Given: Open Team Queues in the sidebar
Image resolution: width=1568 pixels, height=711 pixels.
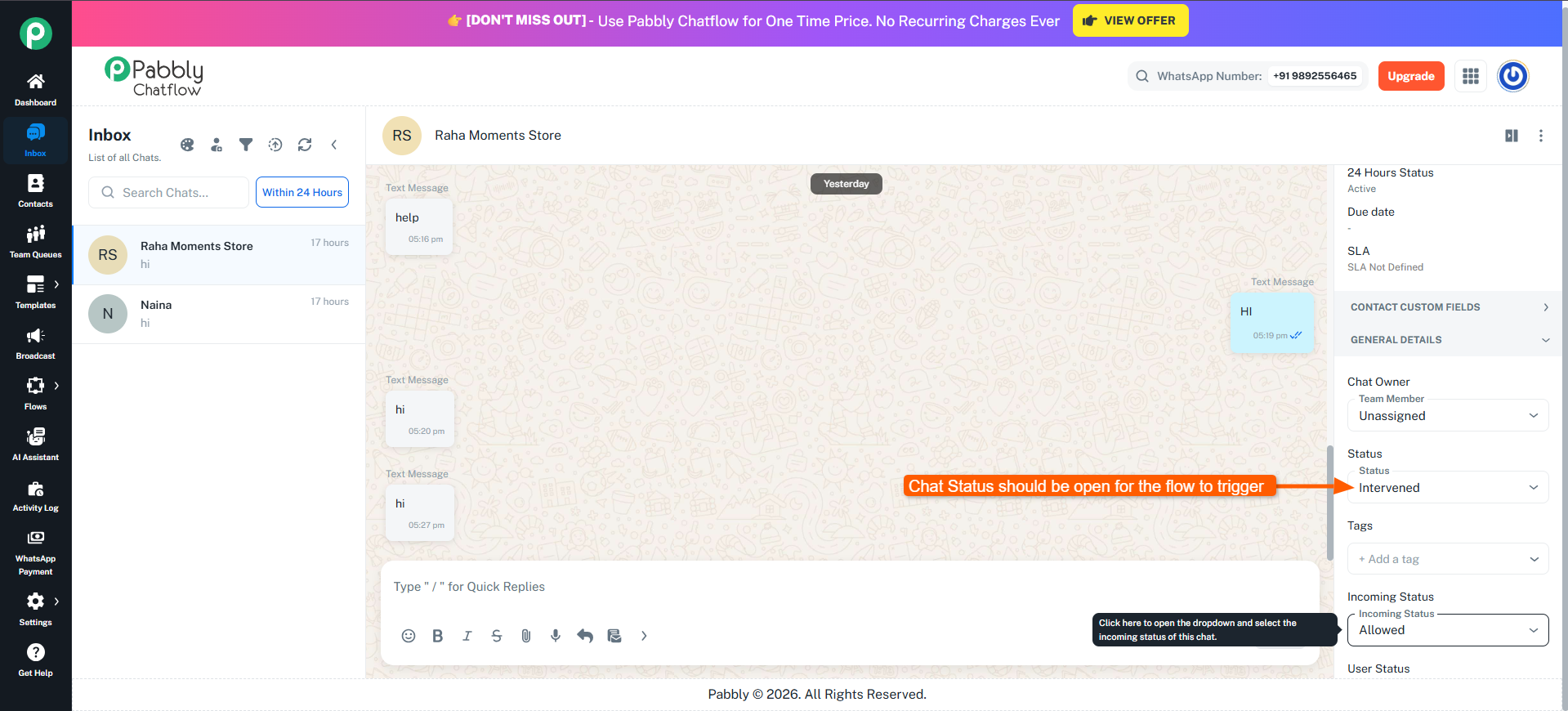Looking at the screenshot, I should pyautogui.click(x=35, y=243).
